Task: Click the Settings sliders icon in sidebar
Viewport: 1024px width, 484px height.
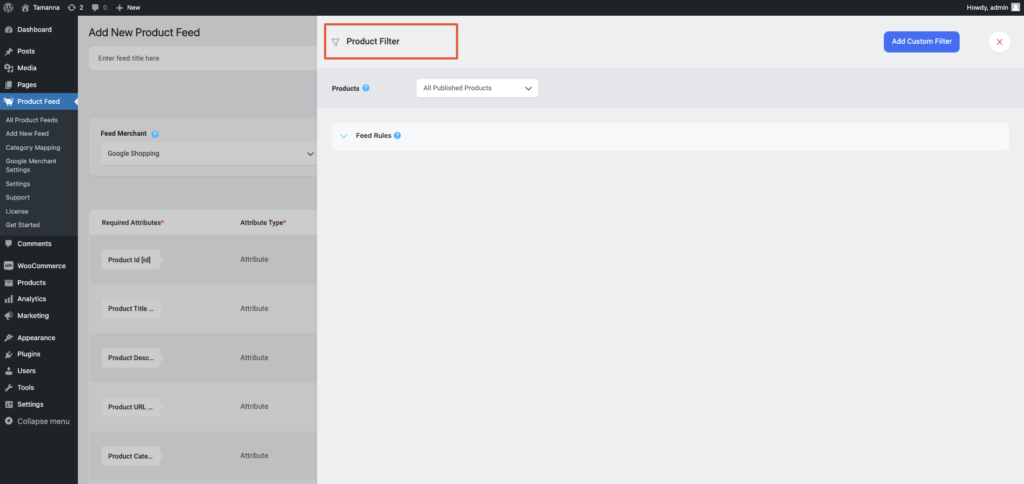Action: point(8,404)
